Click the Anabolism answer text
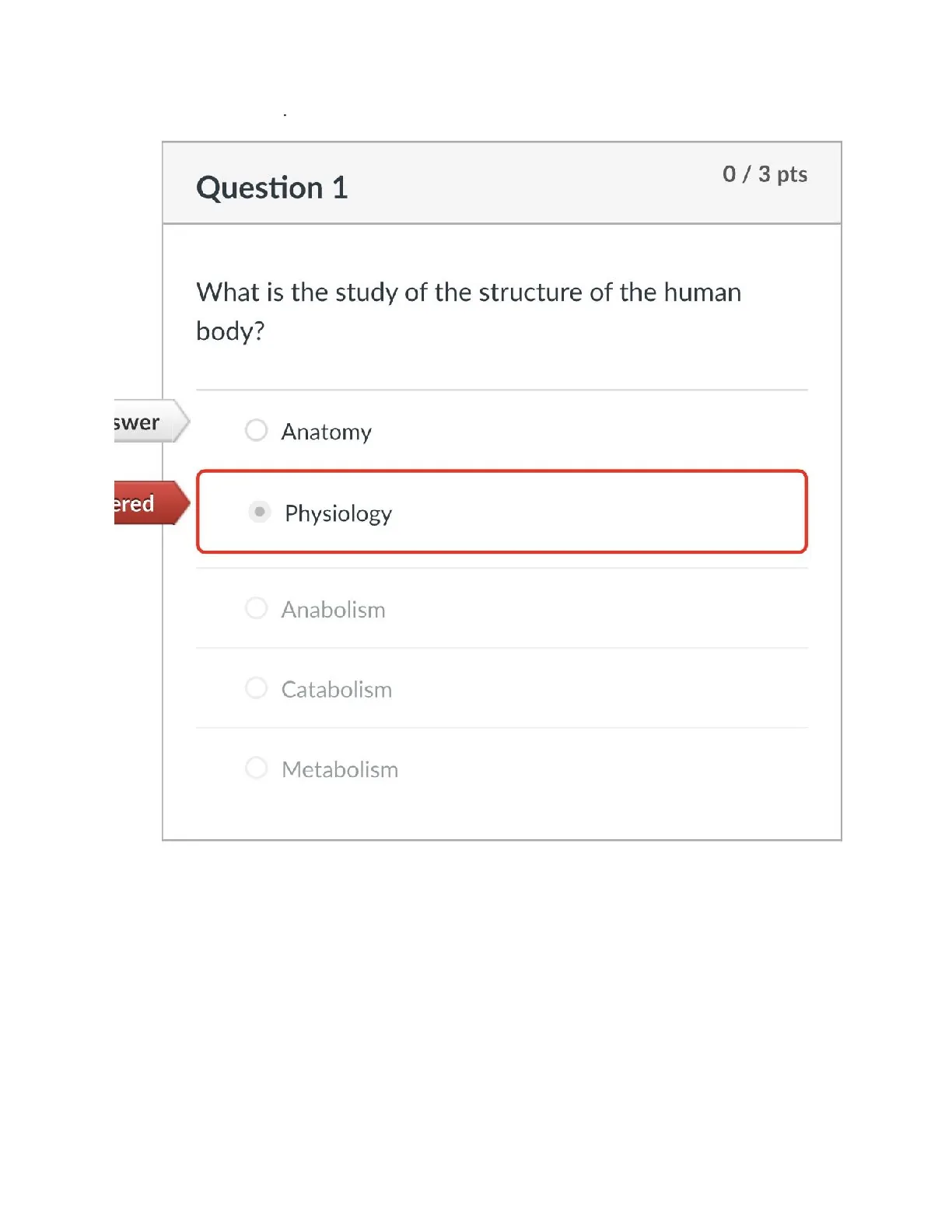Image resolution: width=952 pixels, height=1232 pixels. click(334, 610)
